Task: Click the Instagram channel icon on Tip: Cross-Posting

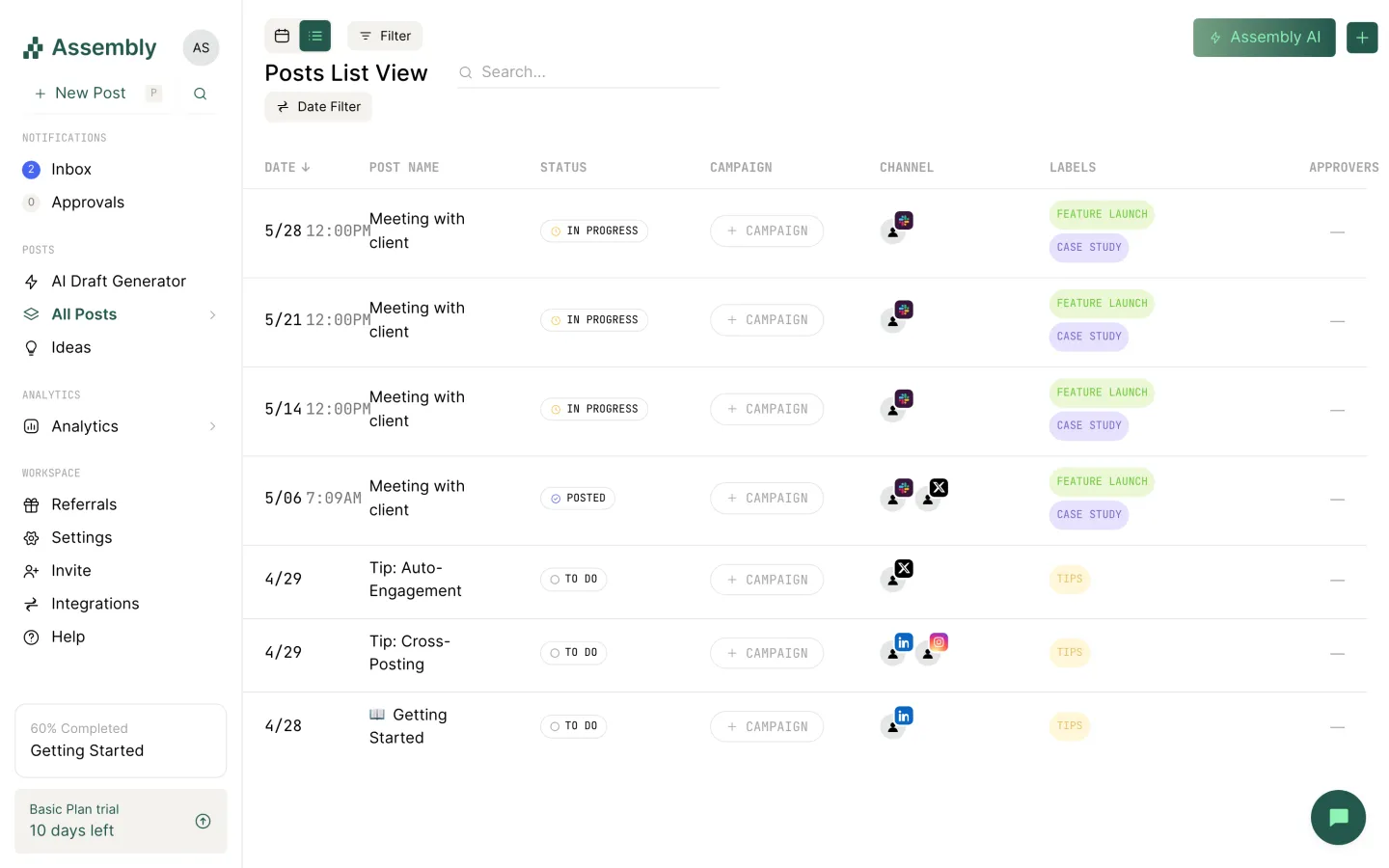Action: click(939, 642)
